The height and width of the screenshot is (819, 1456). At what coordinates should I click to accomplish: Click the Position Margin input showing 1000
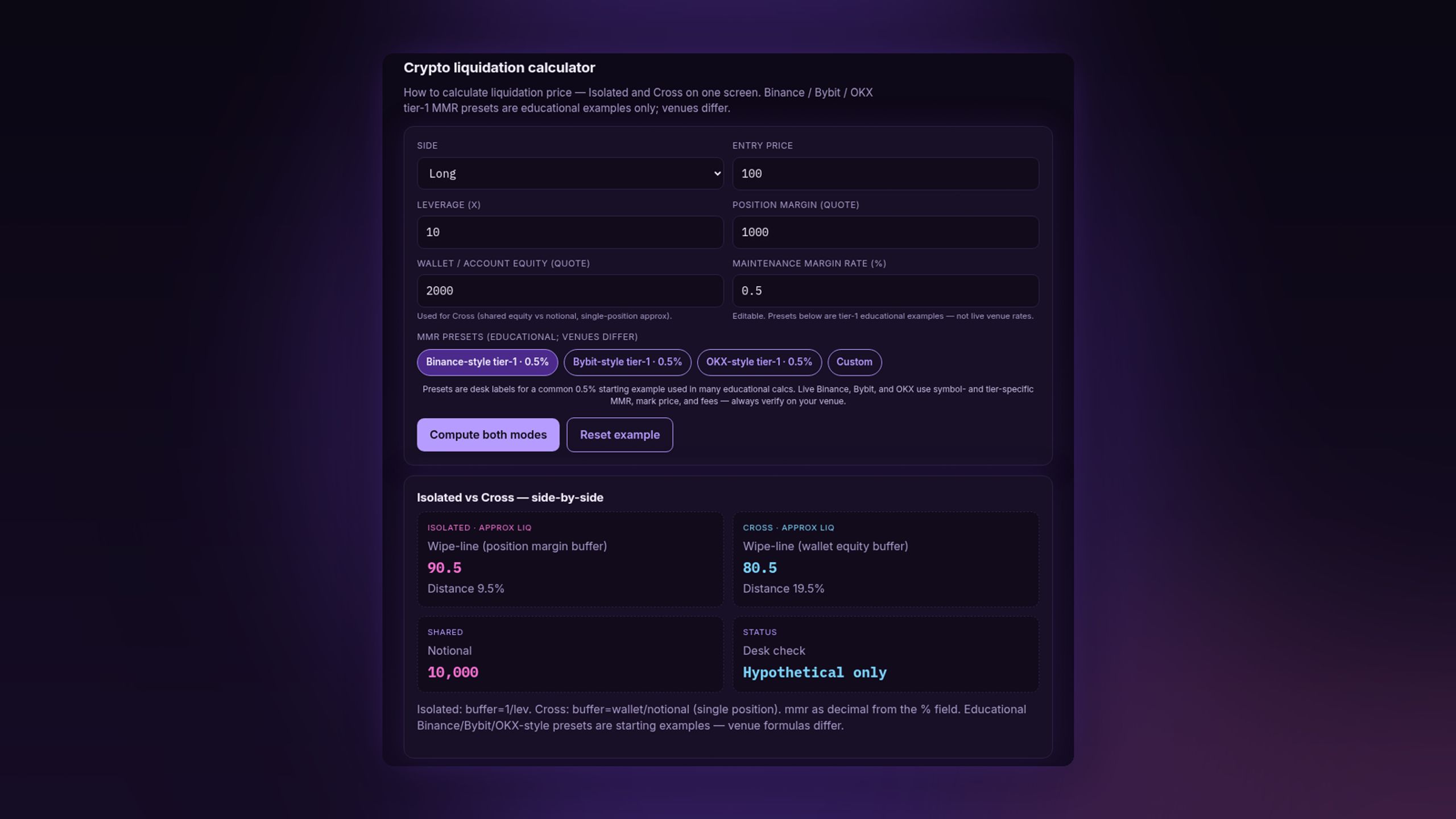click(x=885, y=232)
